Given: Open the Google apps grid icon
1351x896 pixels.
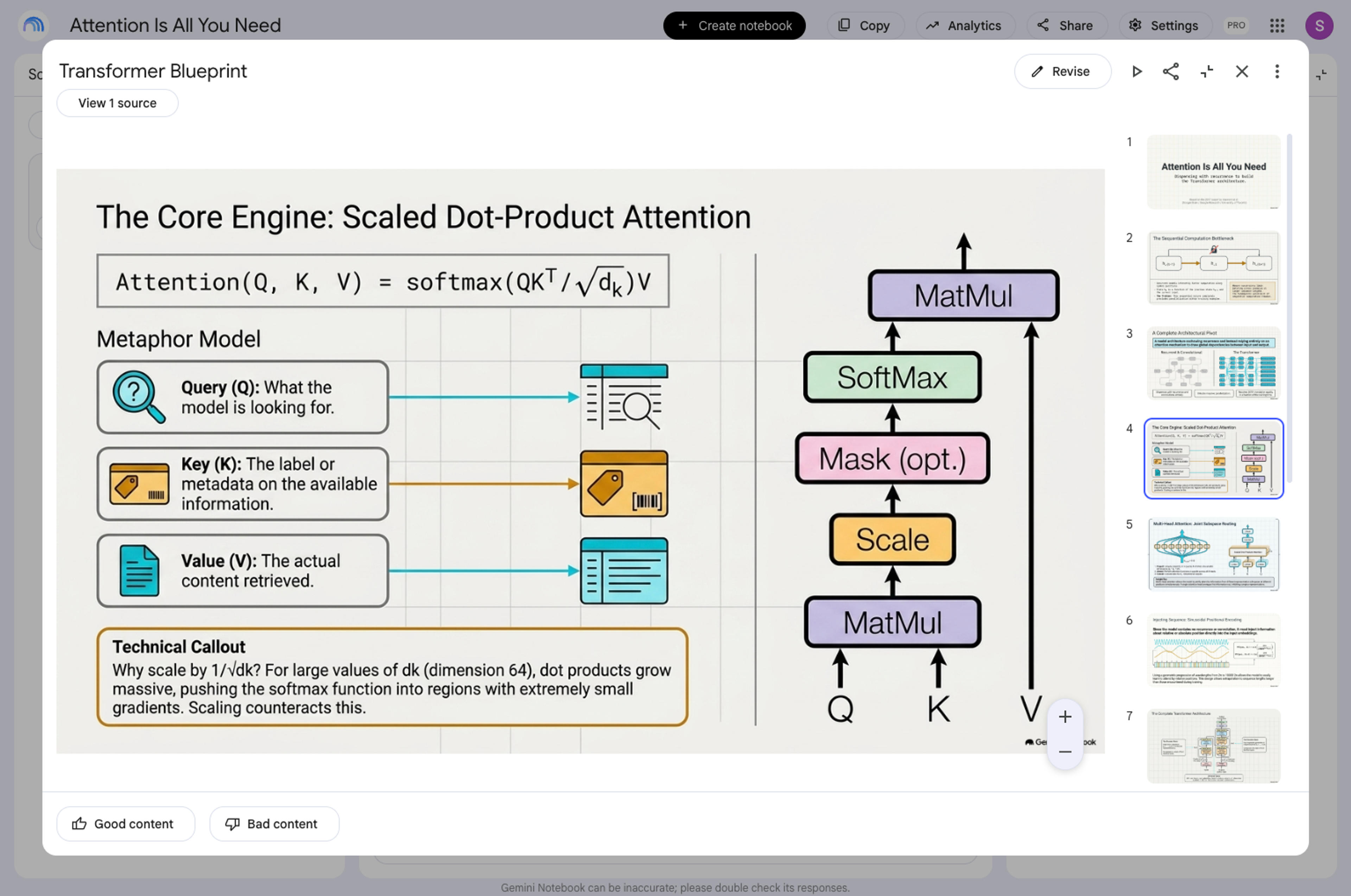Looking at the screenshot, I should [1277, 26].
